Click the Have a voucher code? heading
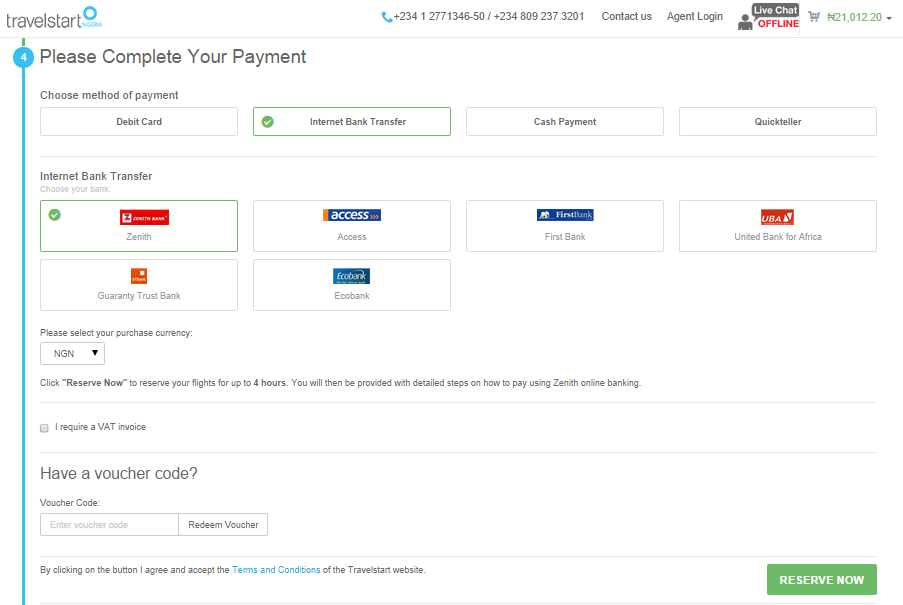Image resolution: width=903 pixels, height=605 pixels. click(x=119, y=474)
